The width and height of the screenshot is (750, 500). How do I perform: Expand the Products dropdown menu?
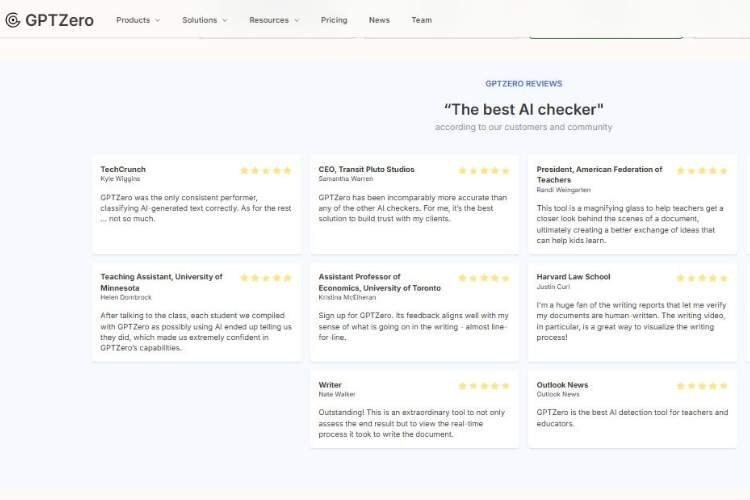[137, 20]
